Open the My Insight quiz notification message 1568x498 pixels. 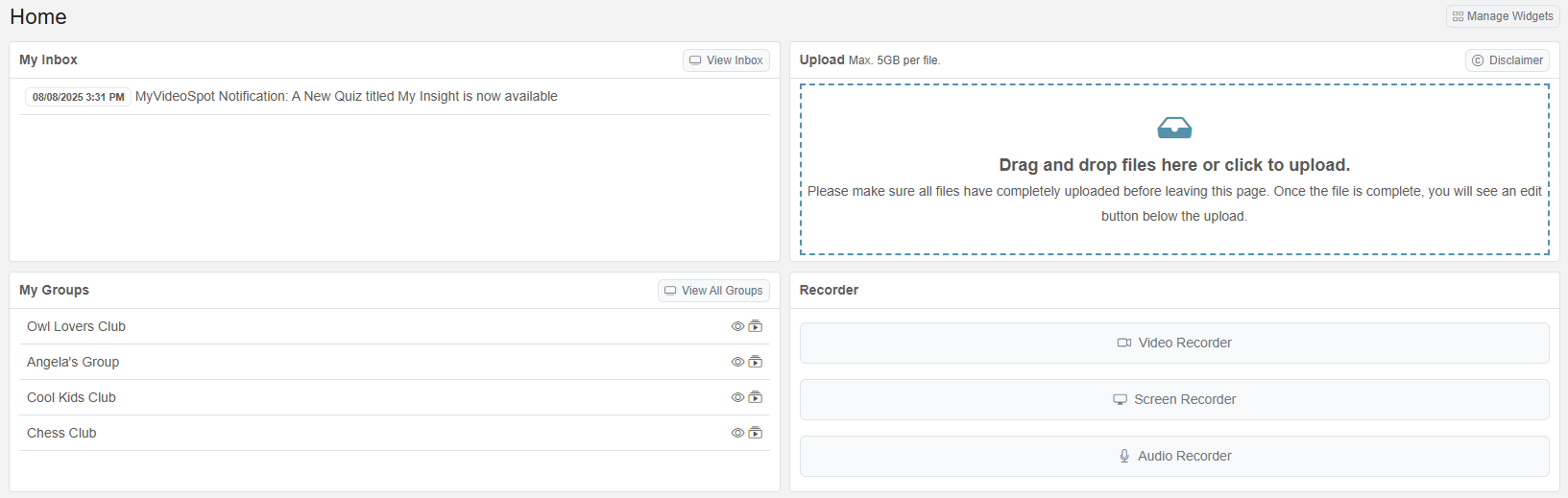[346, 96]
